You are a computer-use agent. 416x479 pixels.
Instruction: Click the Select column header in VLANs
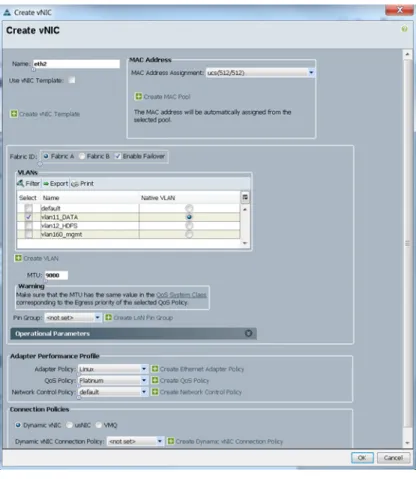(x=28, y=198)
